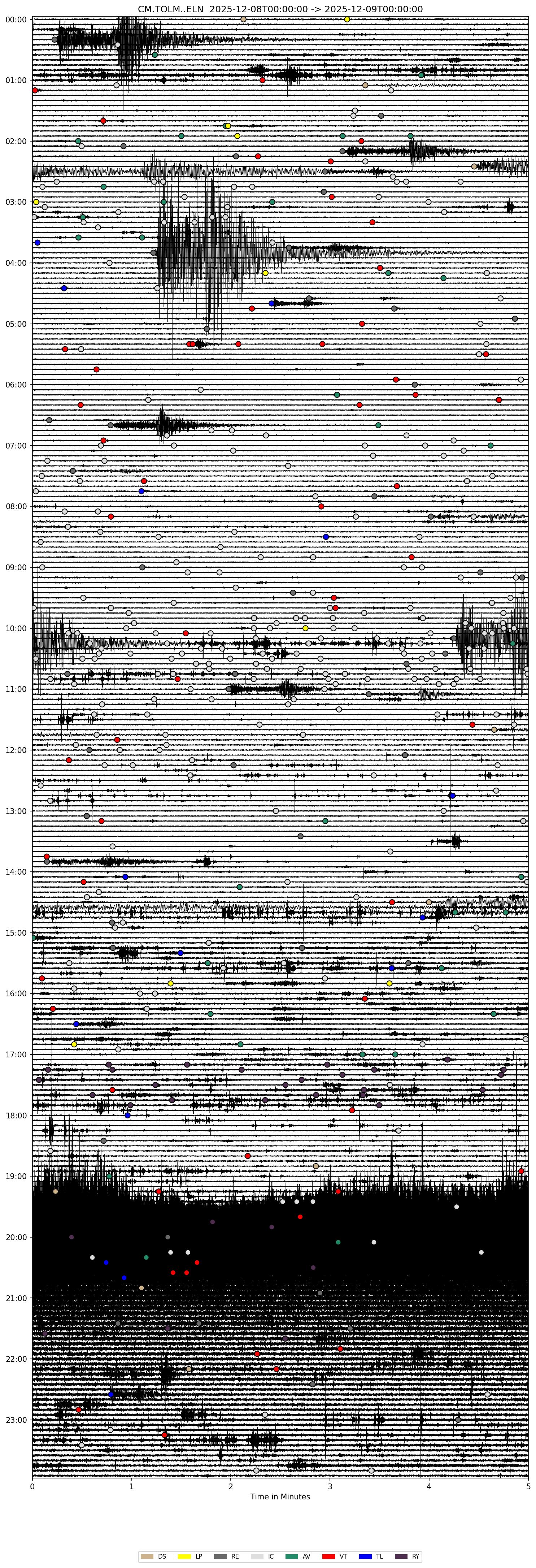Select the x-axis tick label 3
Image resolution: width=536 pixels, height=1568 pixels.
click(x=330, y=1486)
